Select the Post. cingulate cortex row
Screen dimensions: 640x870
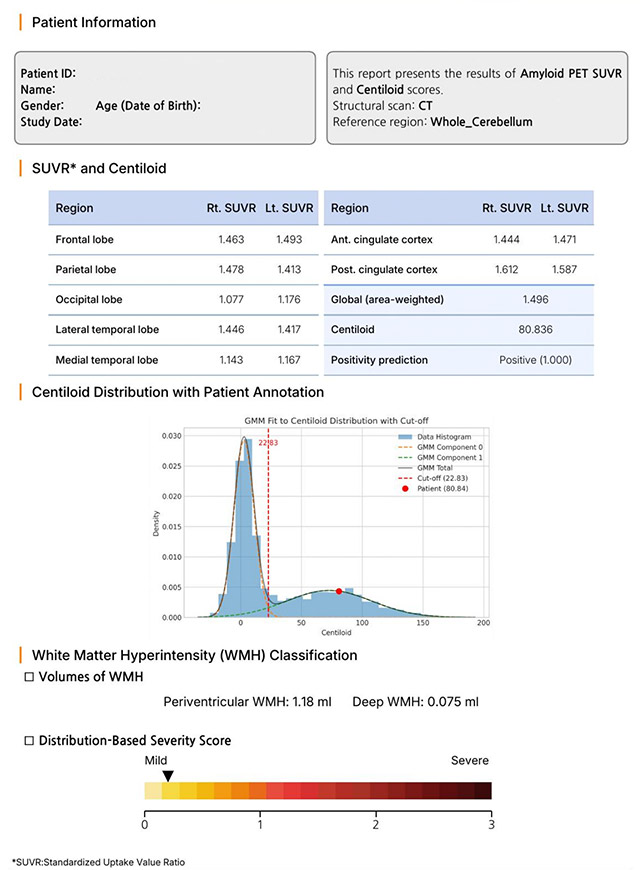tap(459, 270)
